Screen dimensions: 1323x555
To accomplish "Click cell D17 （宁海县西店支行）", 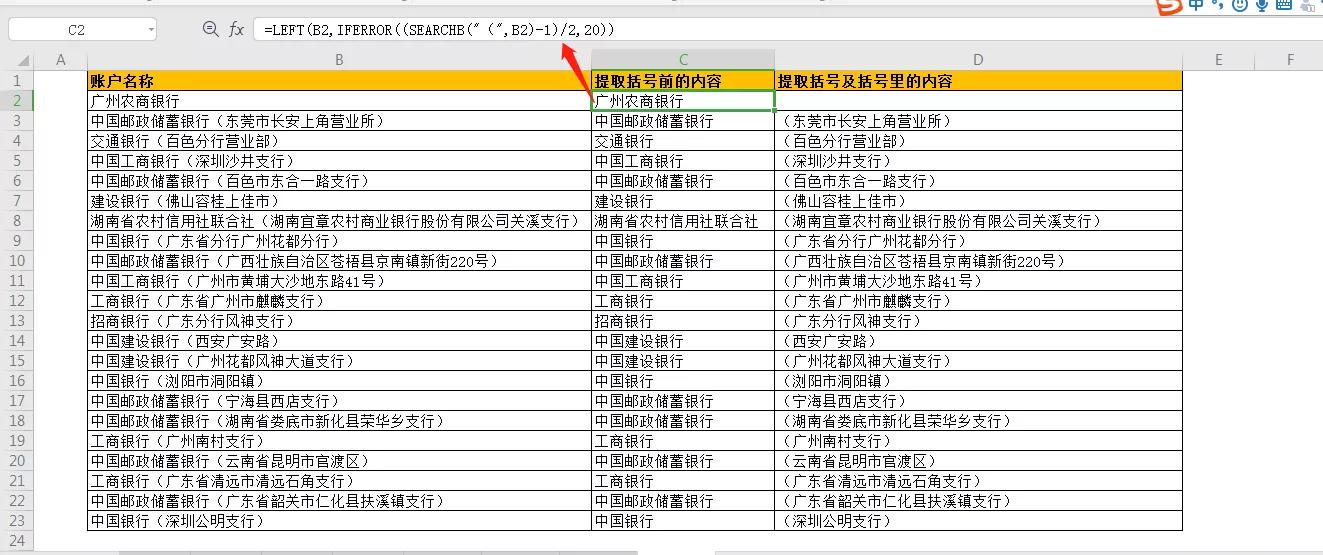I will click(978, 401).
